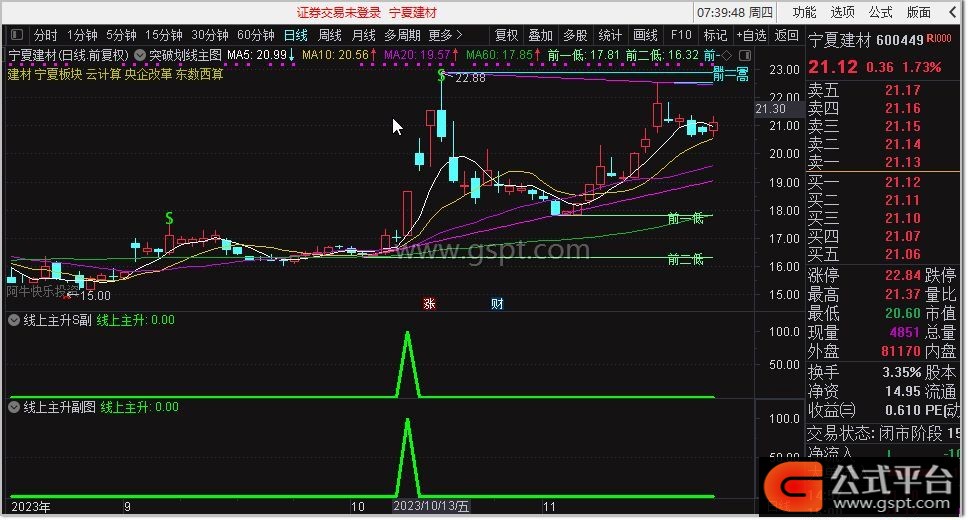
Task: Click the 云计算 concept tag
Action: pos(103,74)
